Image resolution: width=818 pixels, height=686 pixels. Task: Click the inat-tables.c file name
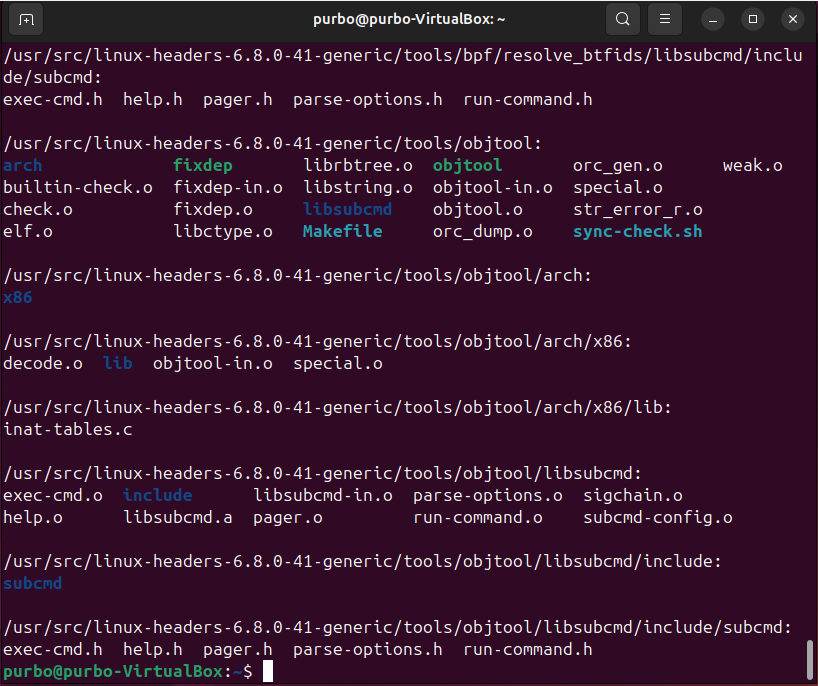pyautogui.click(x=68, y=429)
